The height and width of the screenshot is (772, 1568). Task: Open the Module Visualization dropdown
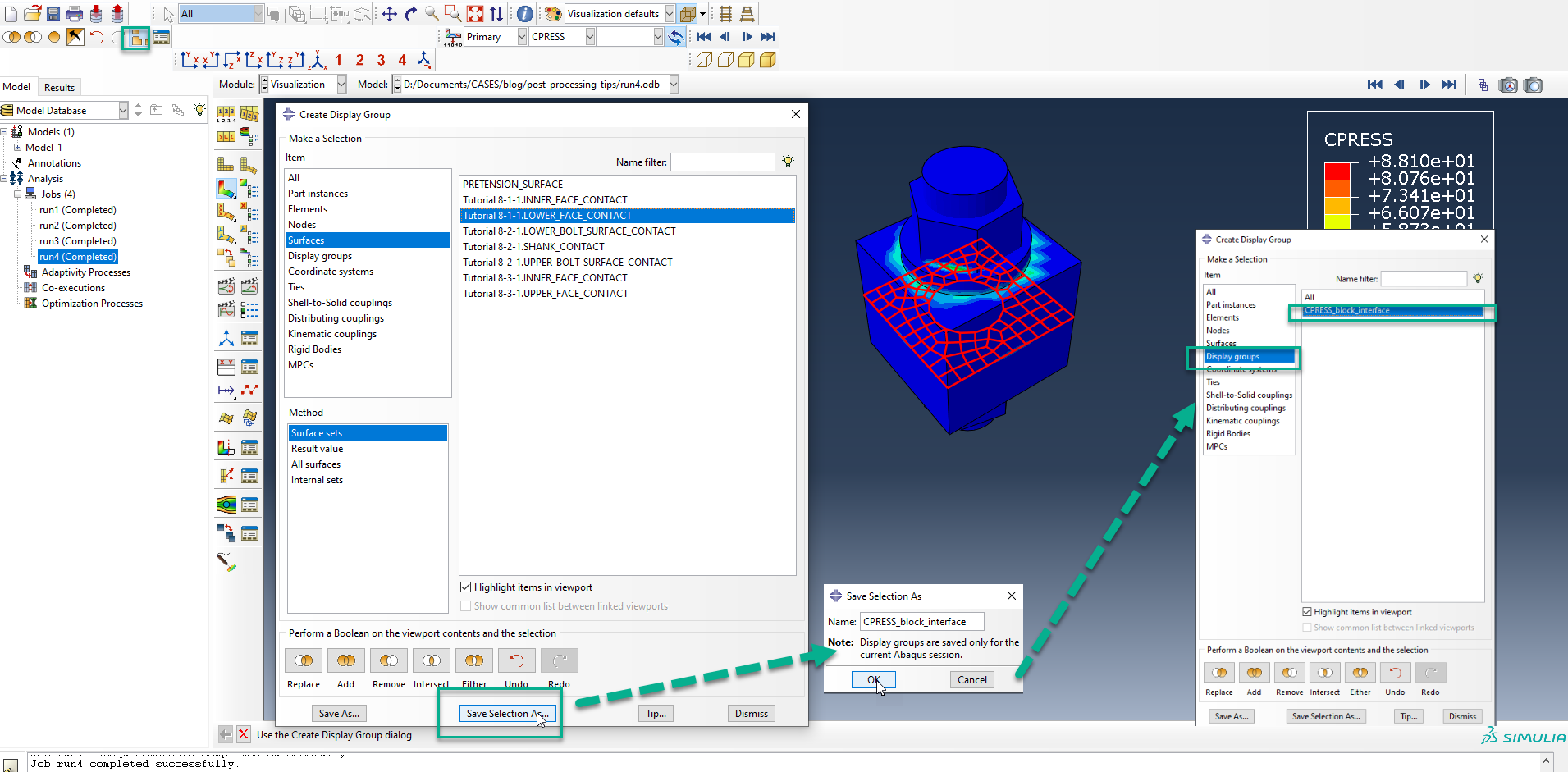(341, 84)
